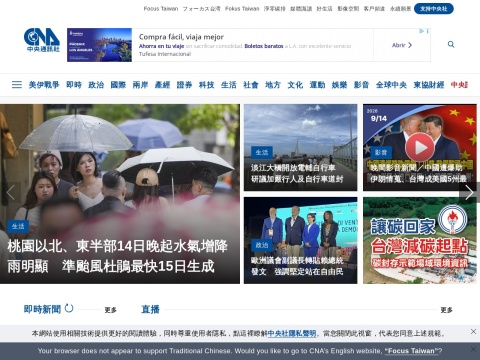Go to the 地方 menu

[x=273, y=85]
